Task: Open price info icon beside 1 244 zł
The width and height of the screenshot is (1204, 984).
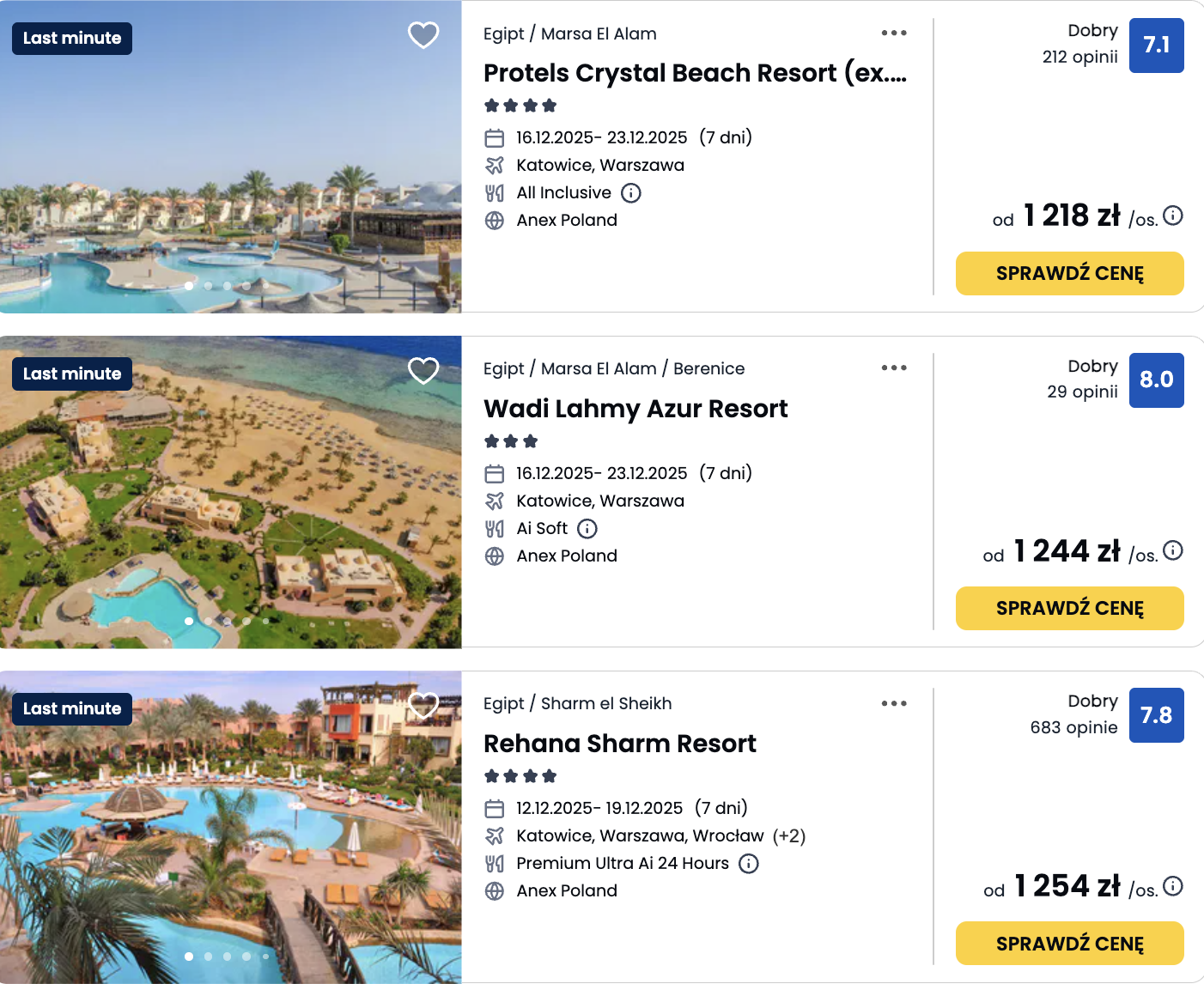Action: (x=1173, y=550)
